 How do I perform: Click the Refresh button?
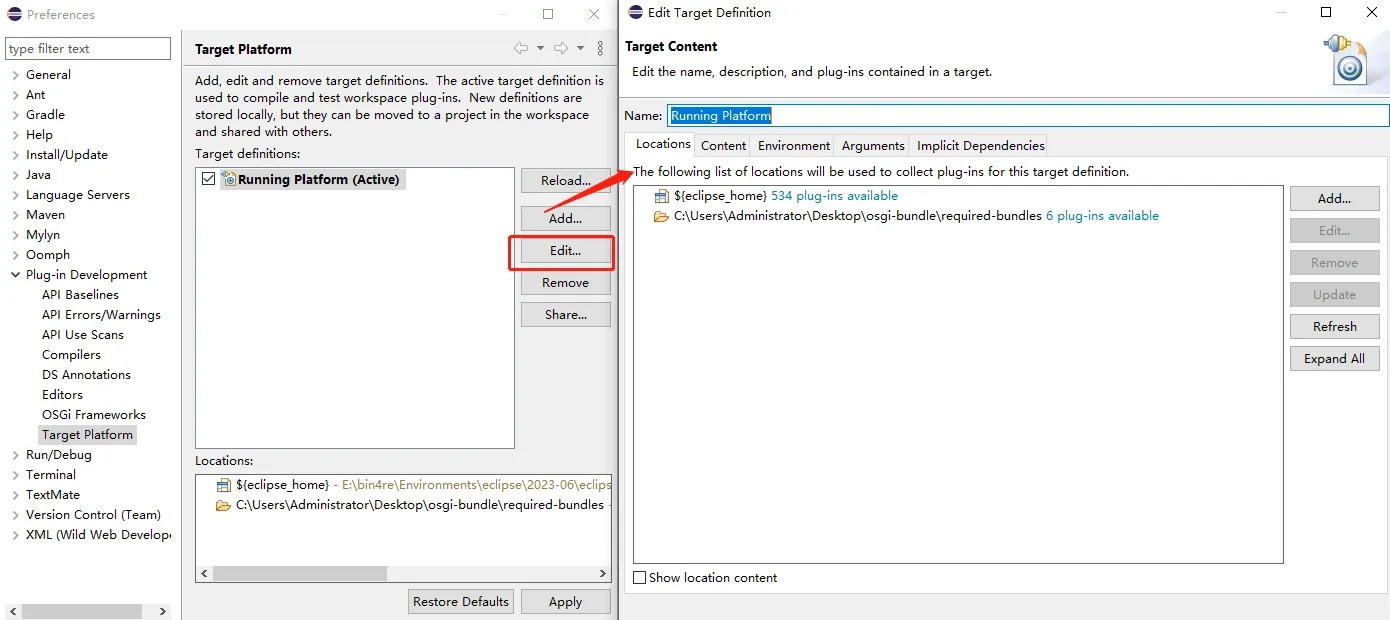[x=1334, y=327]
